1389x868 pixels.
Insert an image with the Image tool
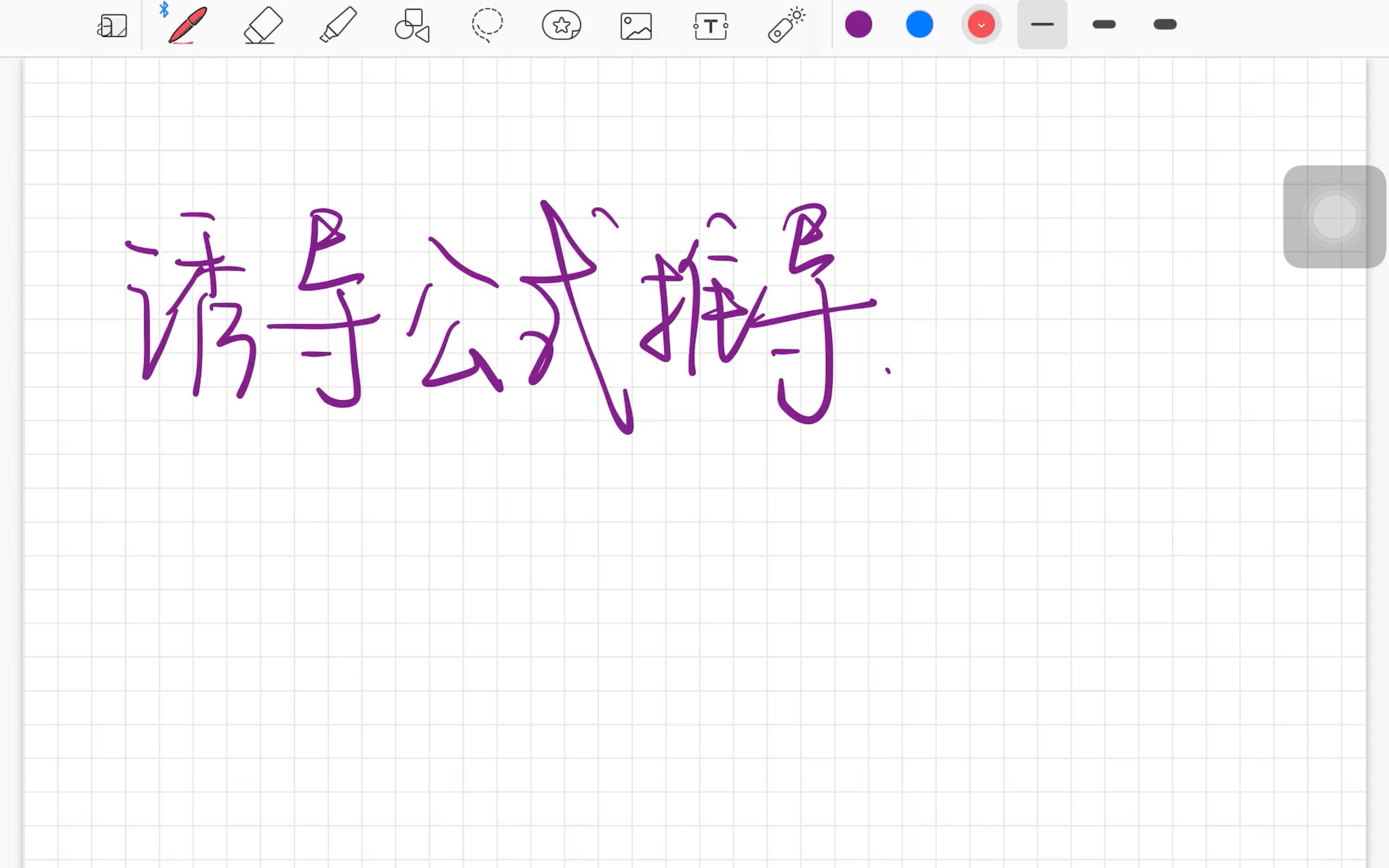tap(636, 25)
